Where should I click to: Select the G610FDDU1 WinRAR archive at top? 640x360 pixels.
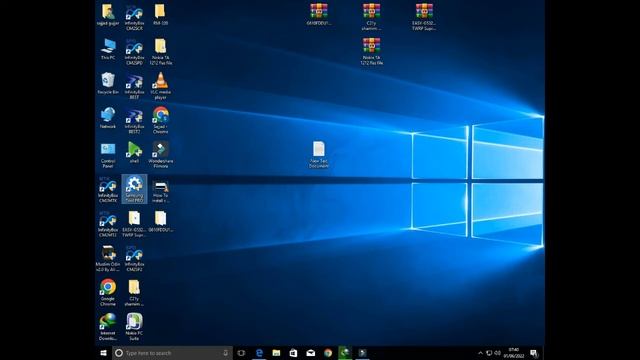[319, 15]
